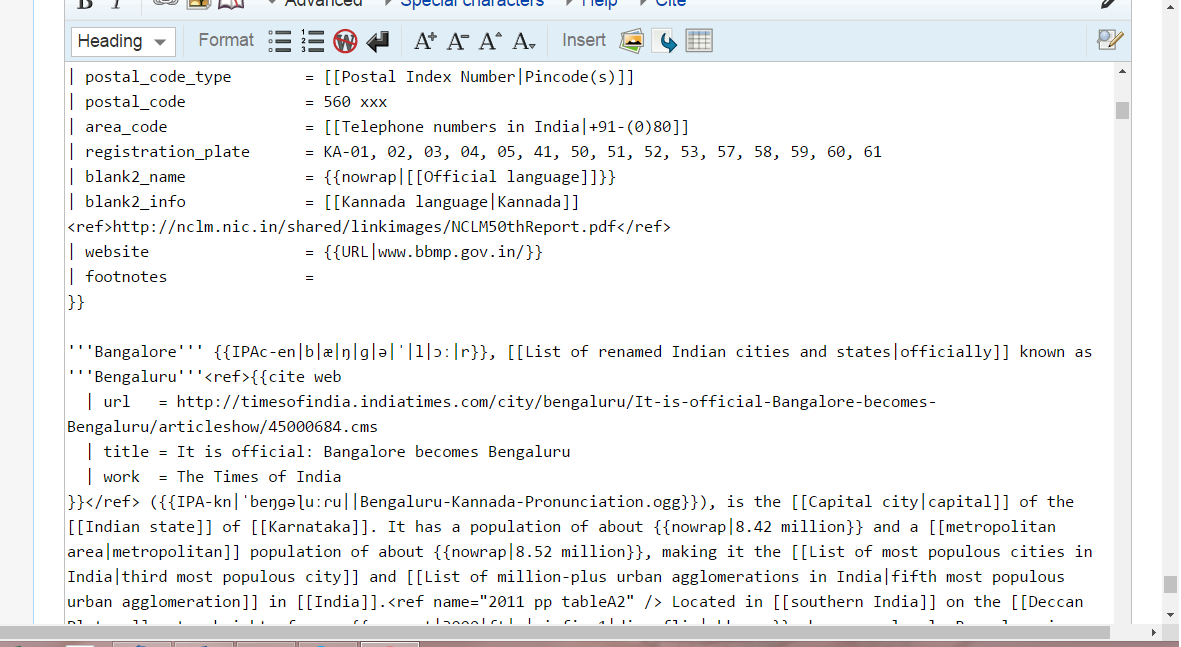Apply superscript formatting
Screen dimensions: 1181x647
490,41
